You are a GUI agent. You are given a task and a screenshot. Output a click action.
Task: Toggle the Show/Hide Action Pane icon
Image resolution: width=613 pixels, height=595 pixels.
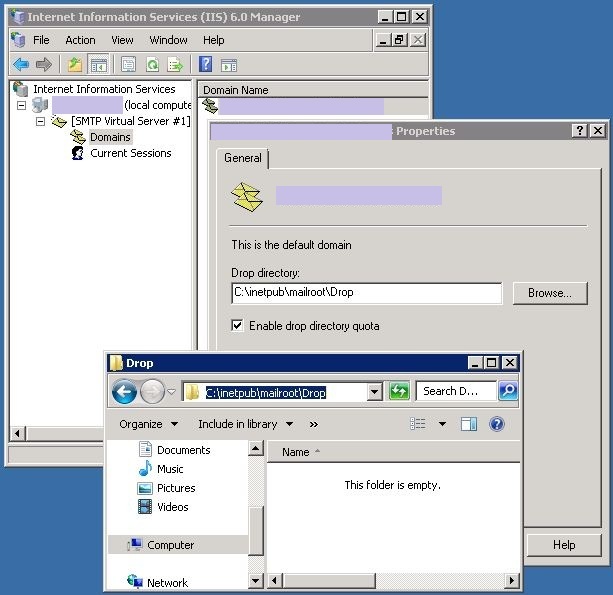point(229,65)
